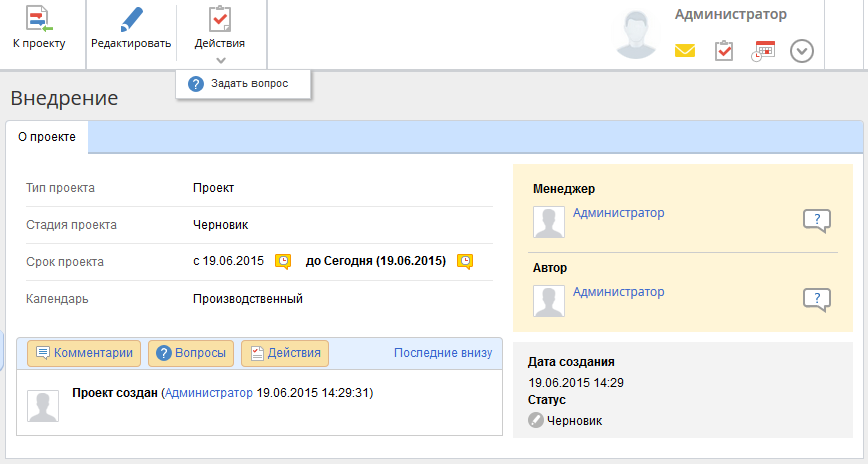Click clock icon next to start date
868x464 pixels.
[x=283, y=261]
